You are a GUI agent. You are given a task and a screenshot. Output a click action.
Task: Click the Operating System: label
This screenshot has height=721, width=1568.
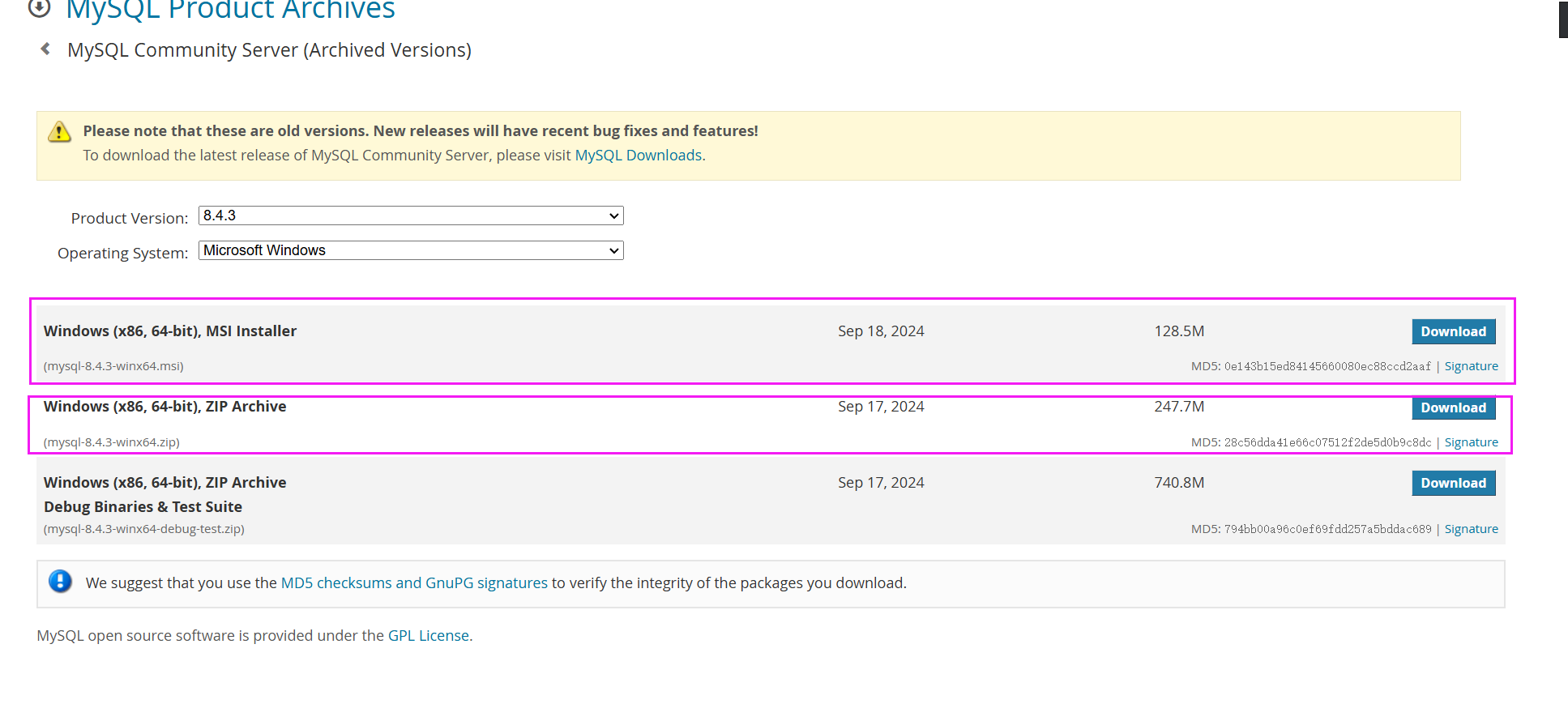tap(123, 253)
